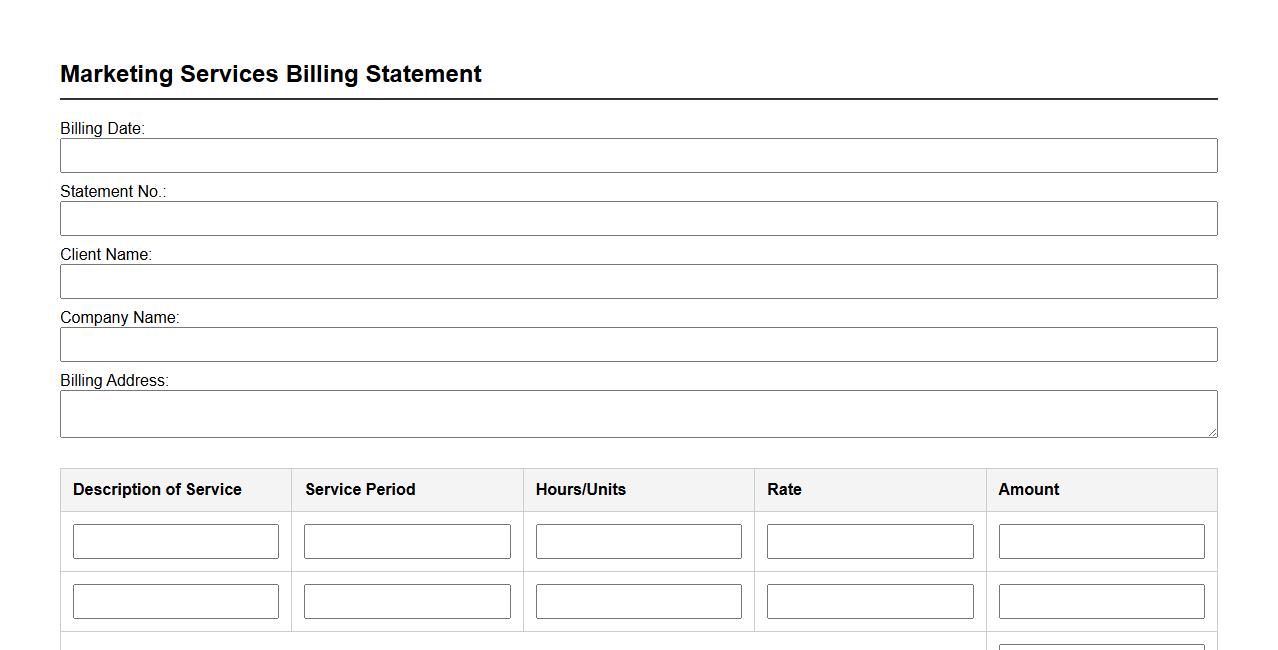Focus second row Service Period input
The image size is (1278, 650).
coord(407,602)
